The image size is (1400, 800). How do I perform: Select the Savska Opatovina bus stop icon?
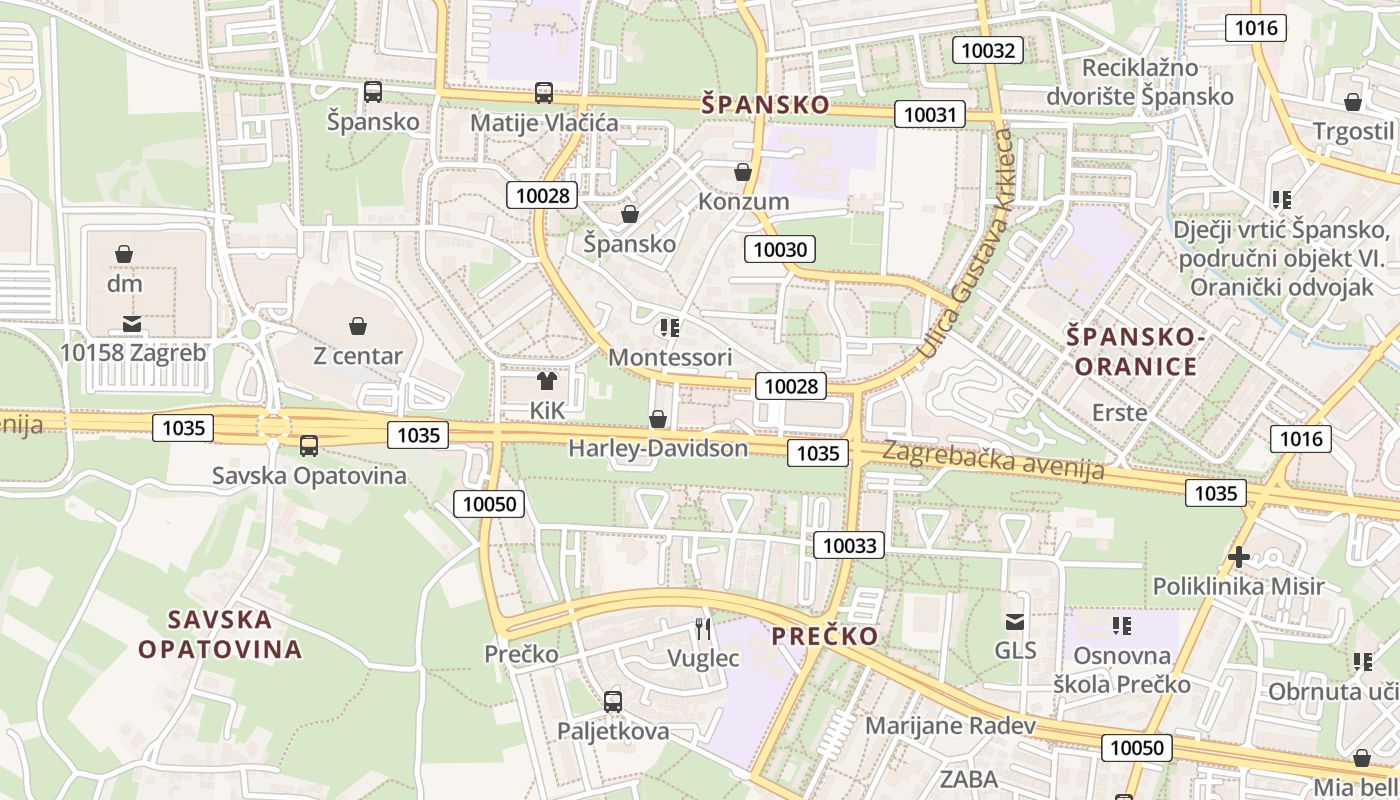pyautogui.click(x=309, y=446)
